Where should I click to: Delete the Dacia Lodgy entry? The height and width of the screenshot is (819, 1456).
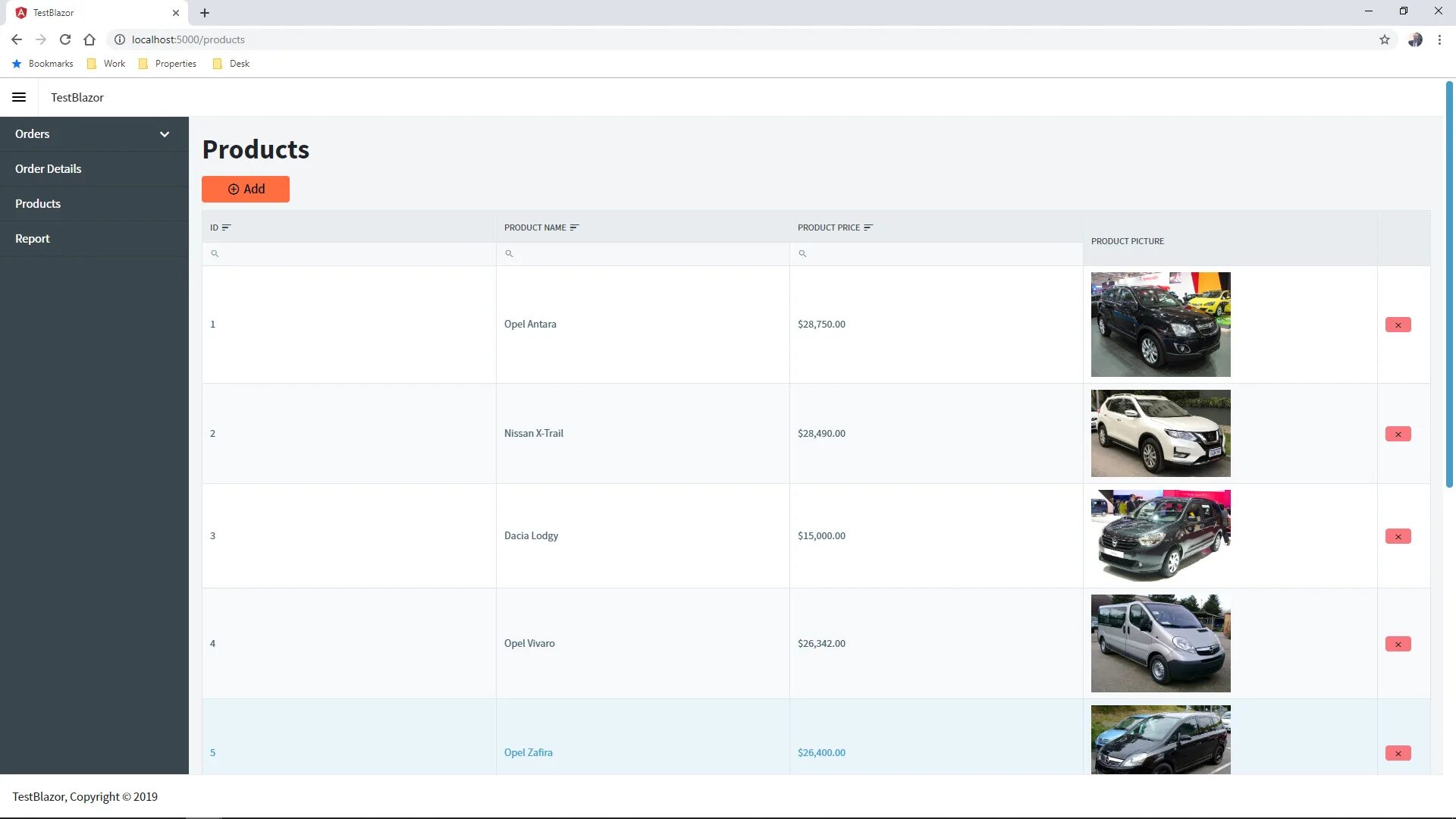[1398, 536]
